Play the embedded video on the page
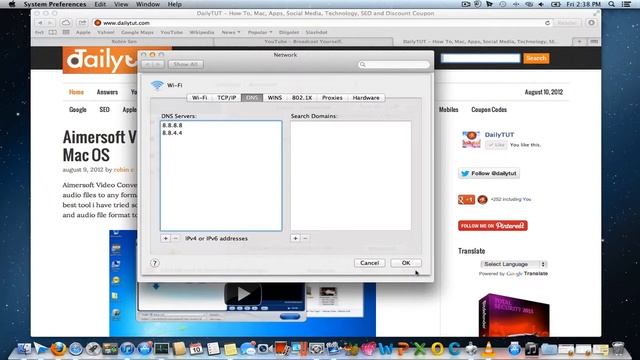This screenshot has height=360, width=640. pos(243,293)
